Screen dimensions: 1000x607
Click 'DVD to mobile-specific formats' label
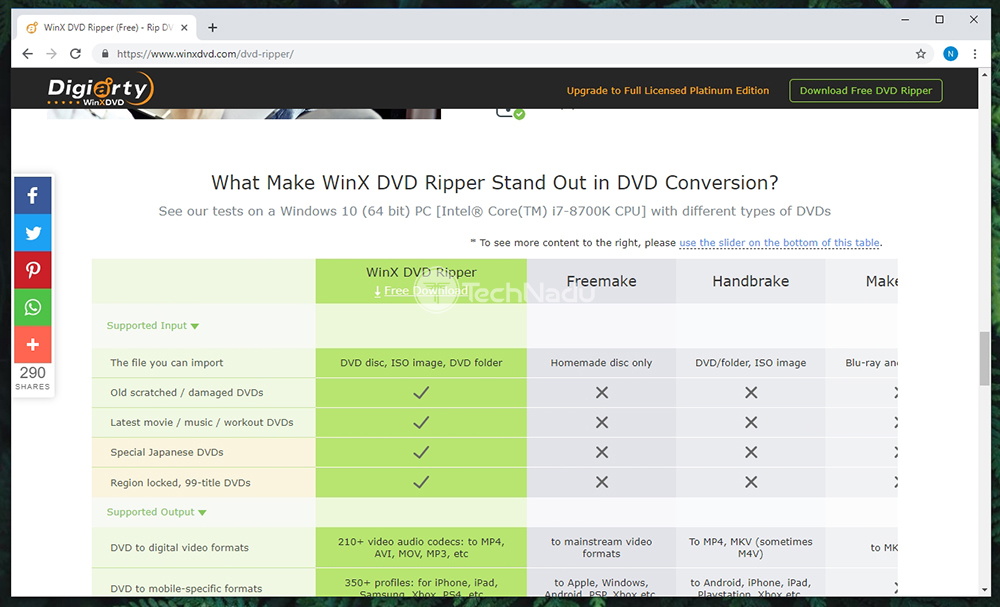(x=186, y=589)
